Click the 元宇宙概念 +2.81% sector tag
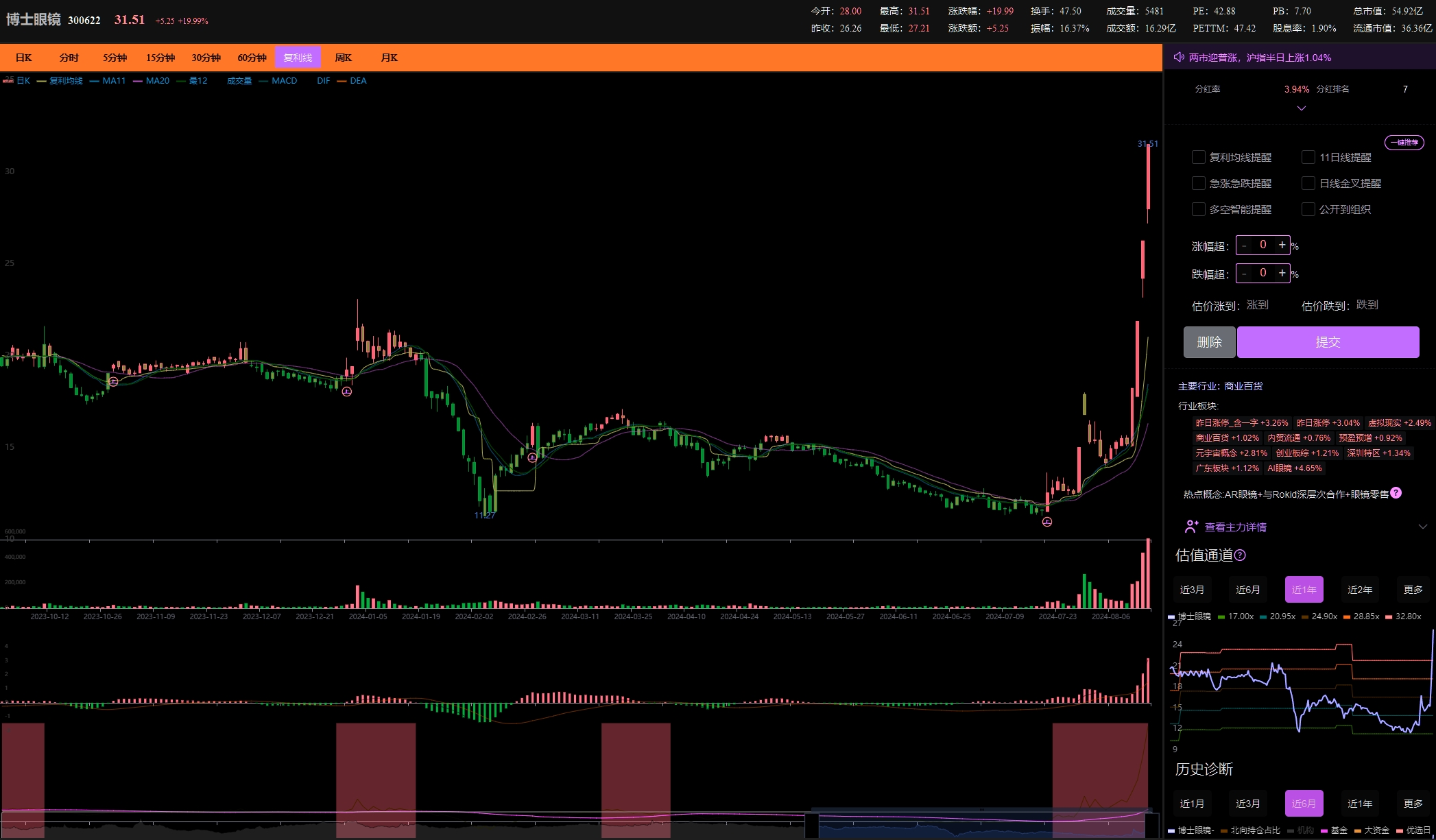This screenshot has height=840, width=1436. 1232,453
